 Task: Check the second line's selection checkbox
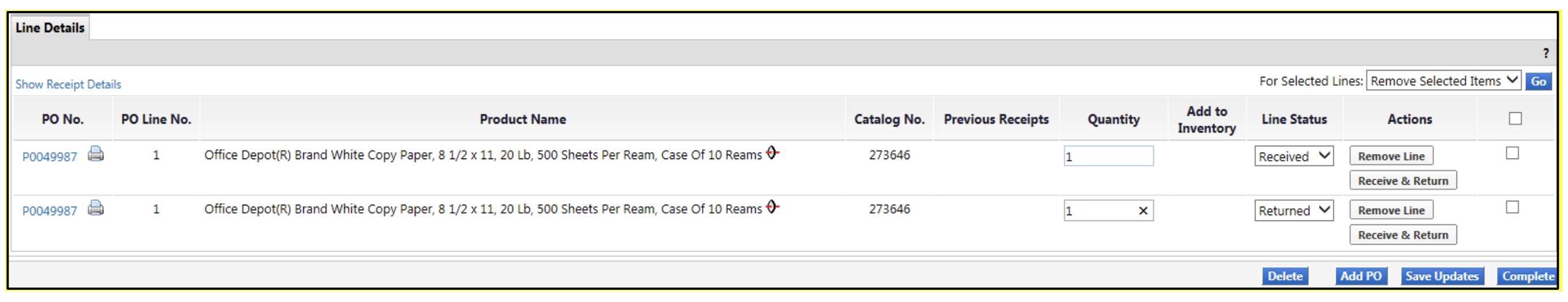[x=1512, y=208]
